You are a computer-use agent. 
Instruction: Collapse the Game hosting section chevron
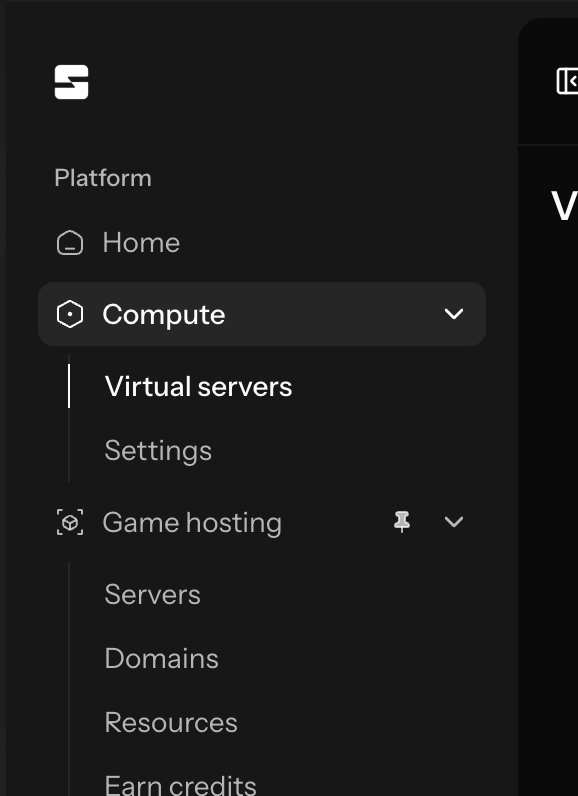coord(454,522)
